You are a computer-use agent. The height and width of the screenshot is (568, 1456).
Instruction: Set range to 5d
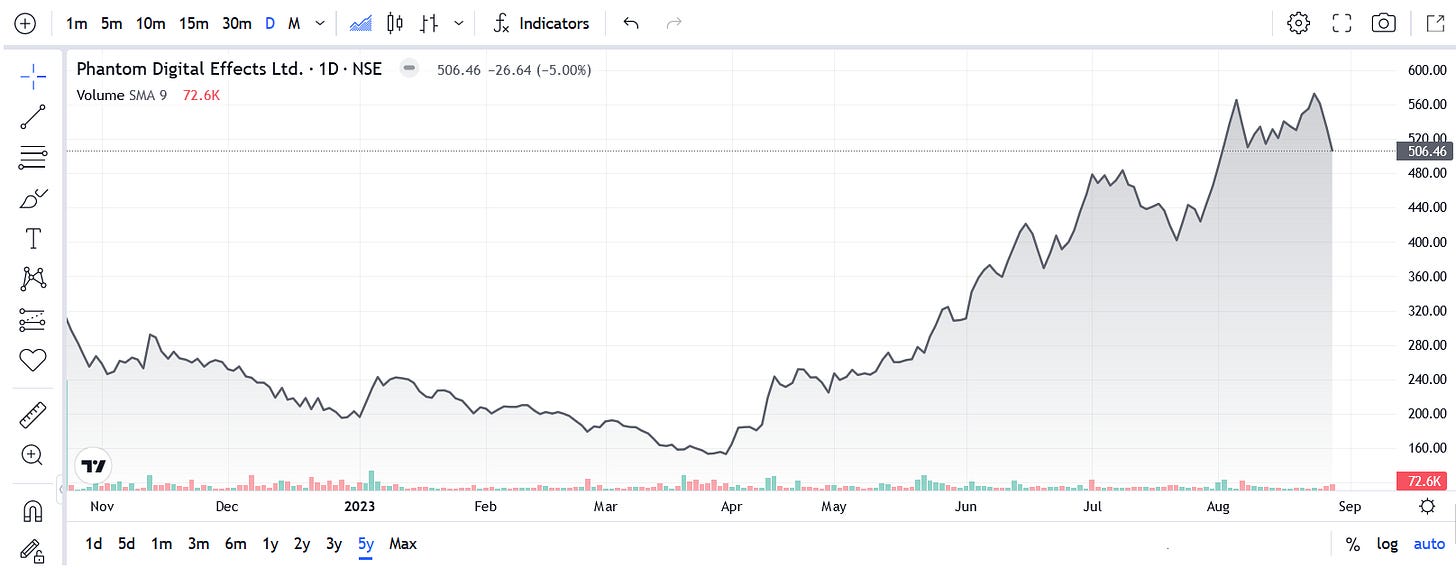tap(126, 544)
